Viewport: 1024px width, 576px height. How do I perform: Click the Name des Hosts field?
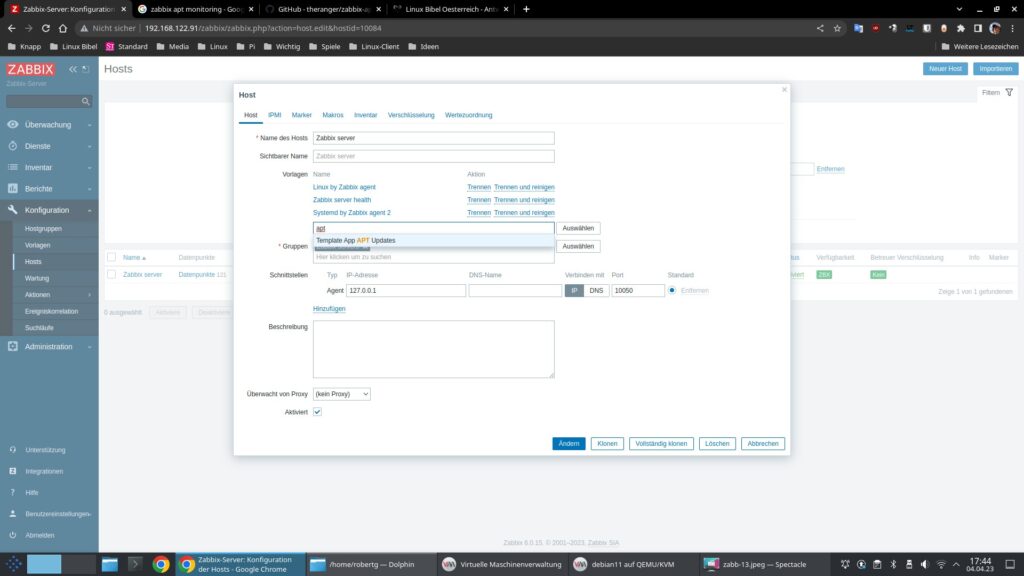434,138
